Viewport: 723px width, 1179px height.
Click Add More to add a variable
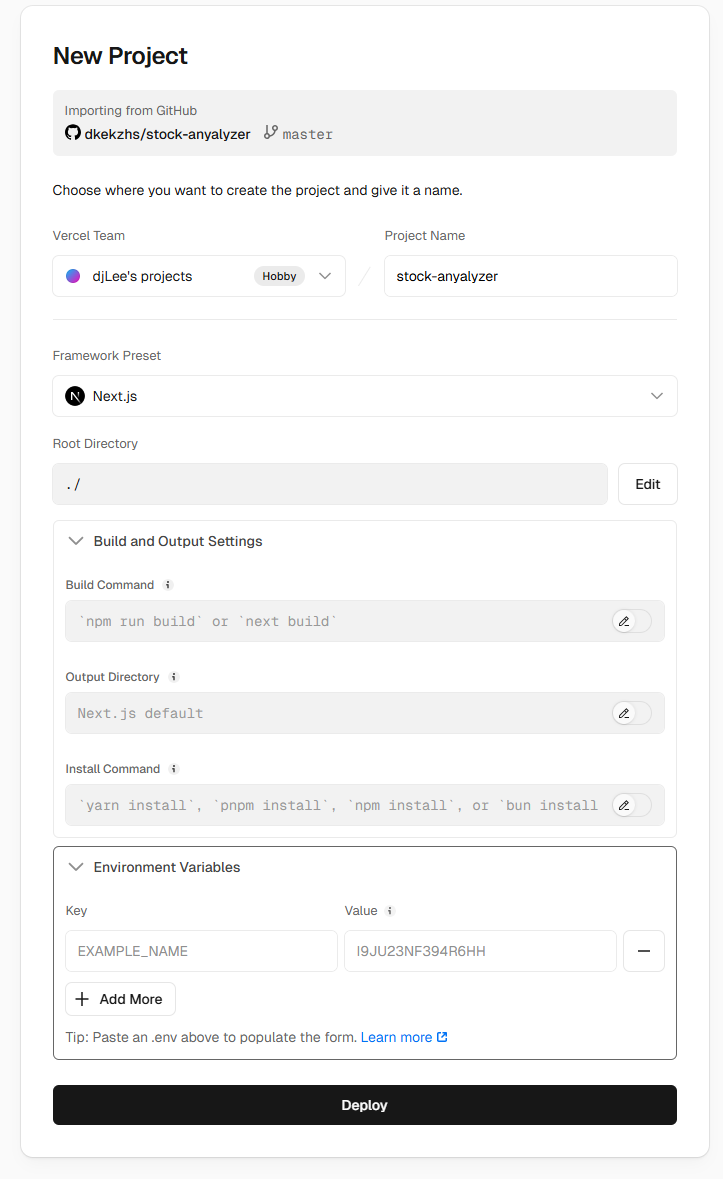click(120, 999)
